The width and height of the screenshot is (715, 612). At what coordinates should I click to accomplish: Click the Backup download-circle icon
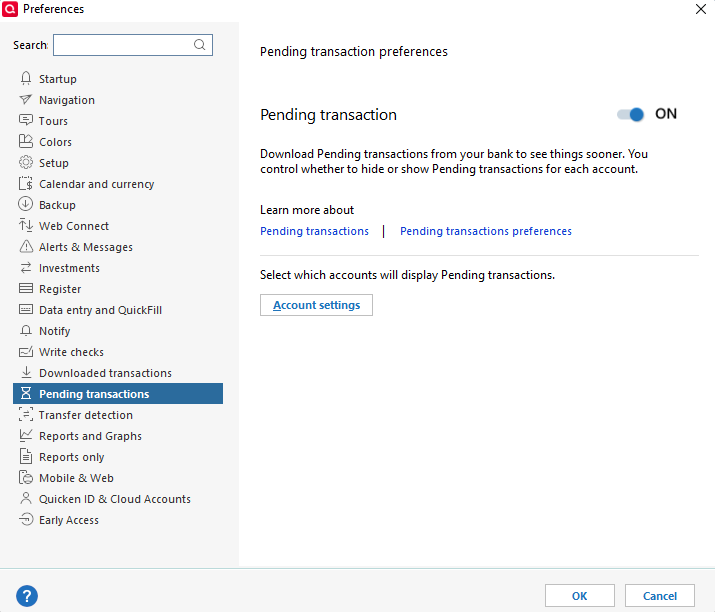pyautogui.click(x=26, y=204)
